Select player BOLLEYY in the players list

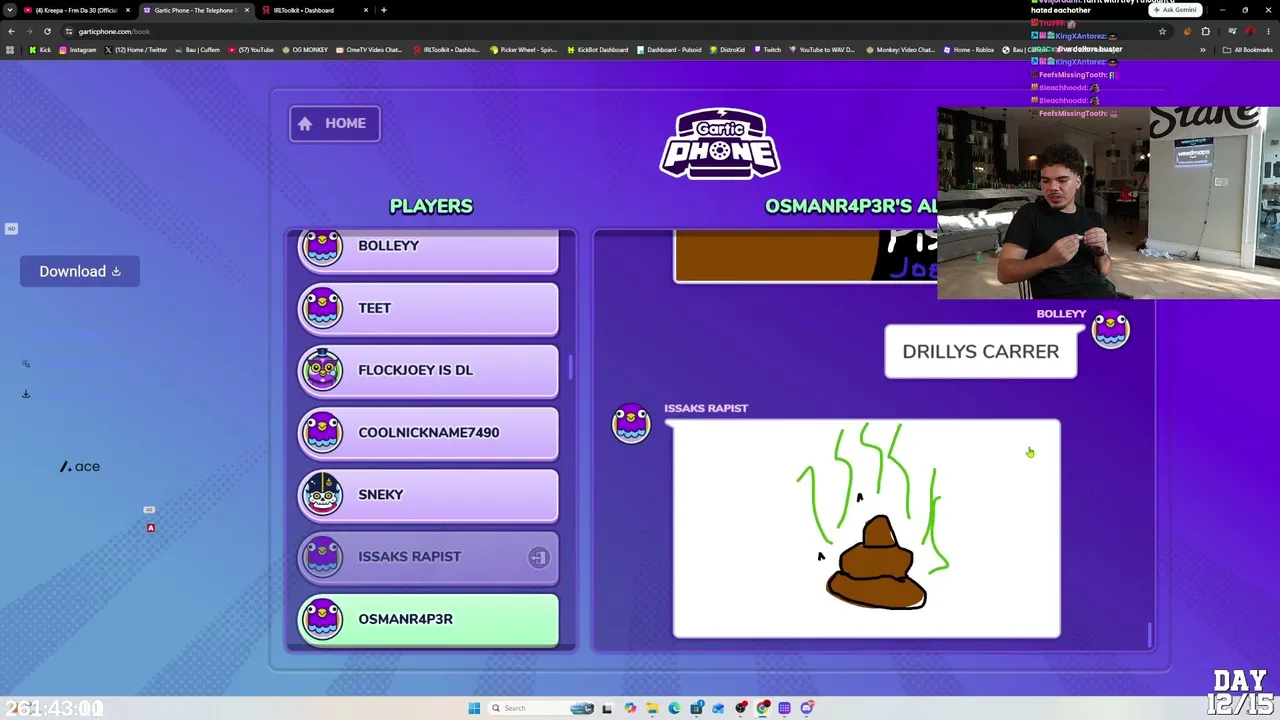[x=428, y=251]
